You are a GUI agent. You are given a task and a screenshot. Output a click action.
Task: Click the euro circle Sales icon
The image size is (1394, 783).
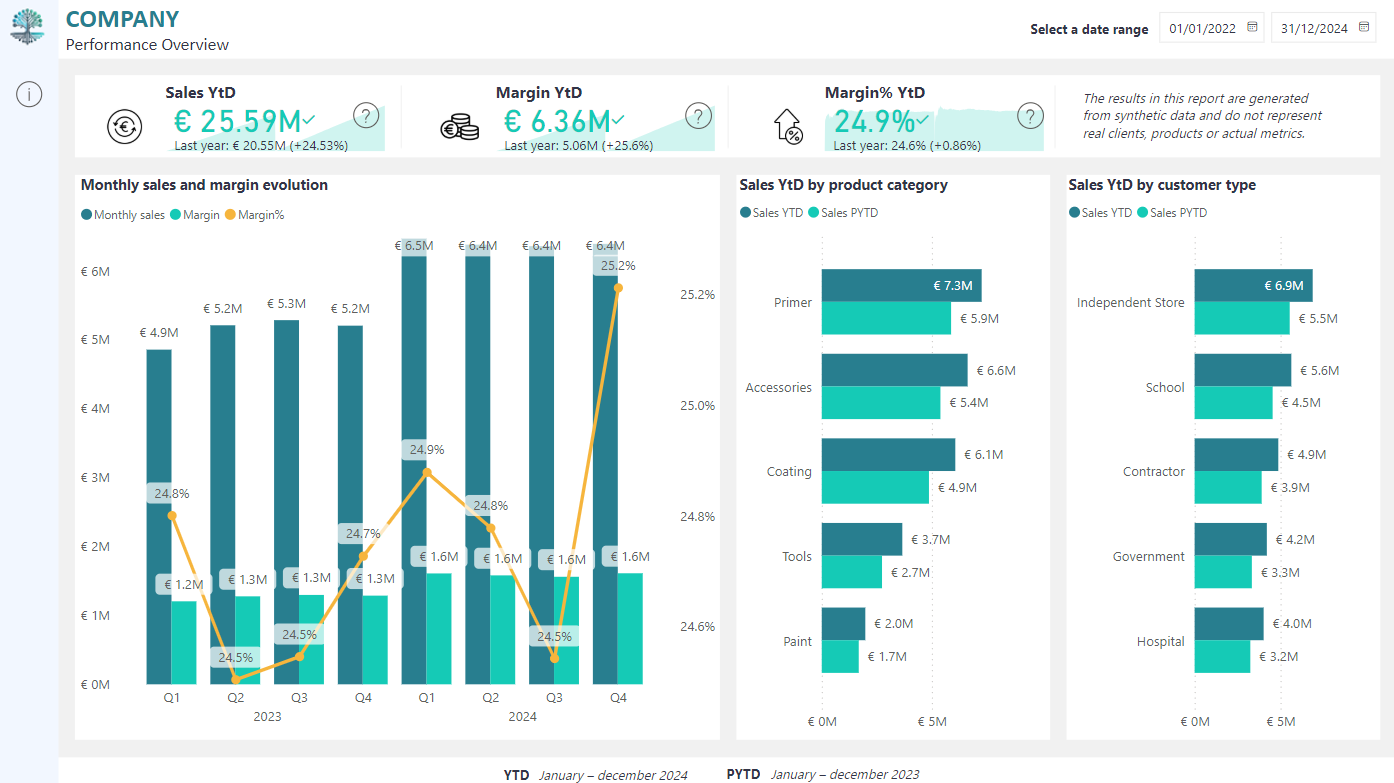tap(125, 126)
